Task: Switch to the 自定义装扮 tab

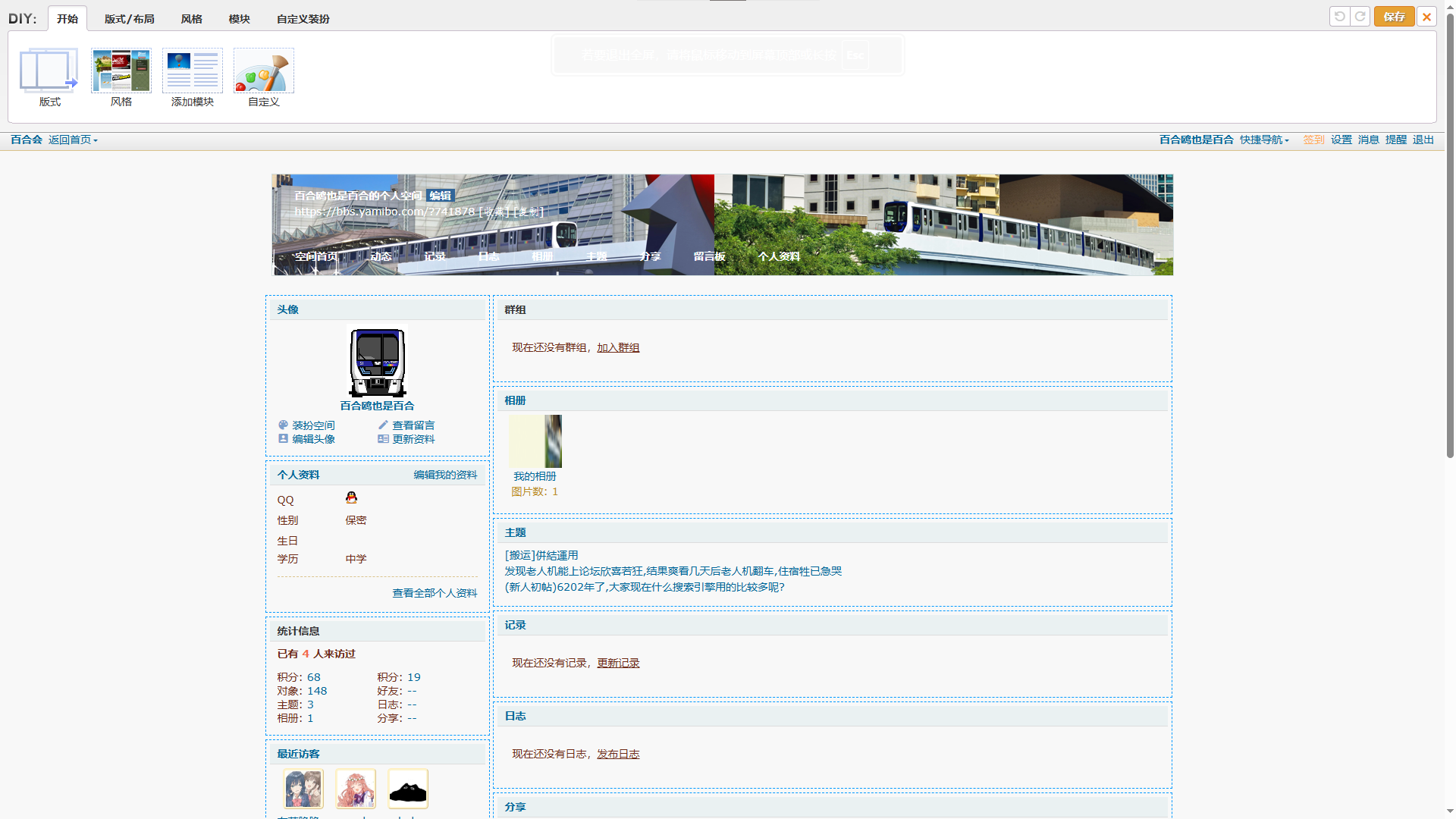Action: pos(303,19)
